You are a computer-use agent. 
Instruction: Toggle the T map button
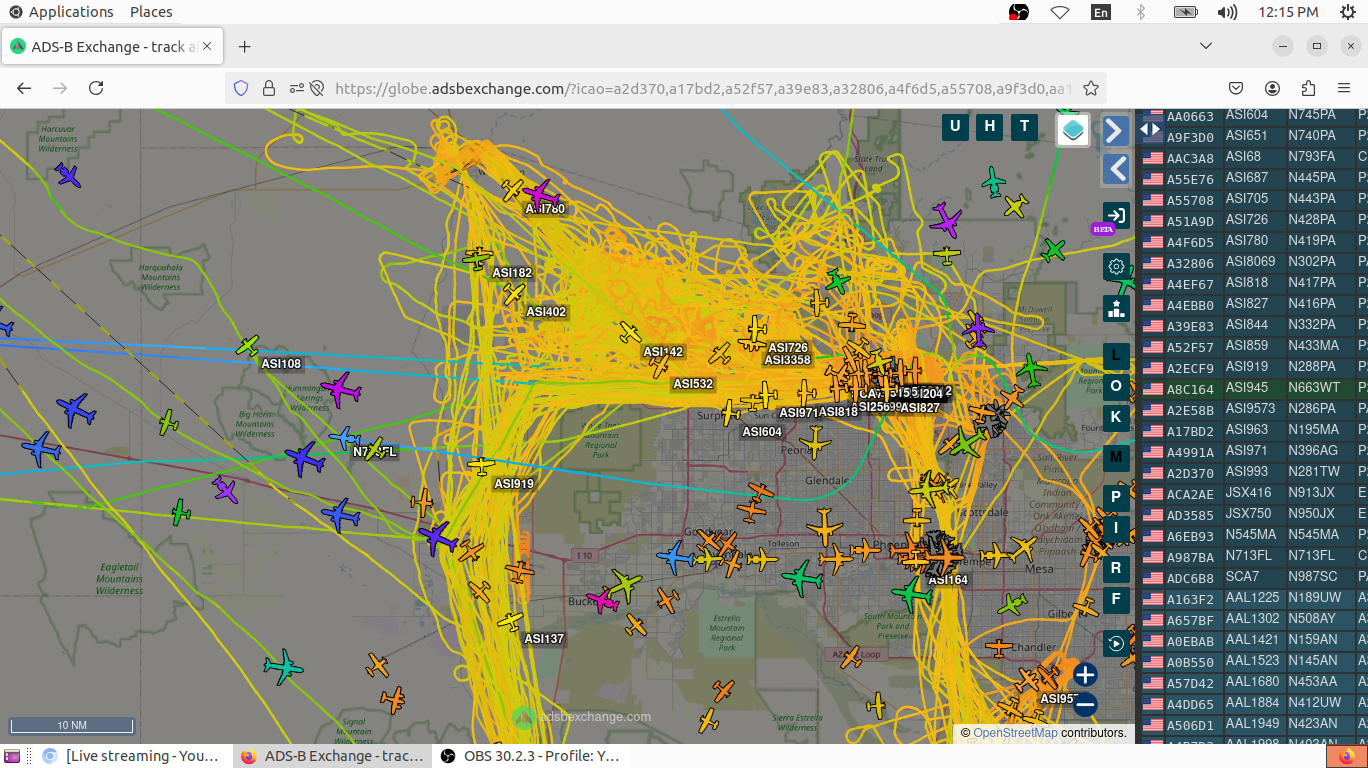[x=1024, y=126]
